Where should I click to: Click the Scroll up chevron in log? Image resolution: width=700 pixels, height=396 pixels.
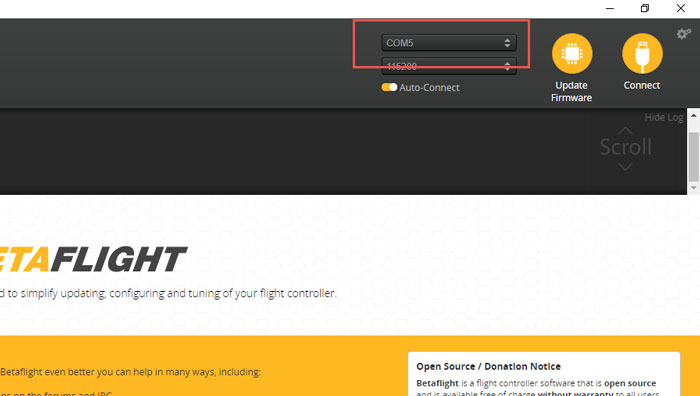click(625, 131)
